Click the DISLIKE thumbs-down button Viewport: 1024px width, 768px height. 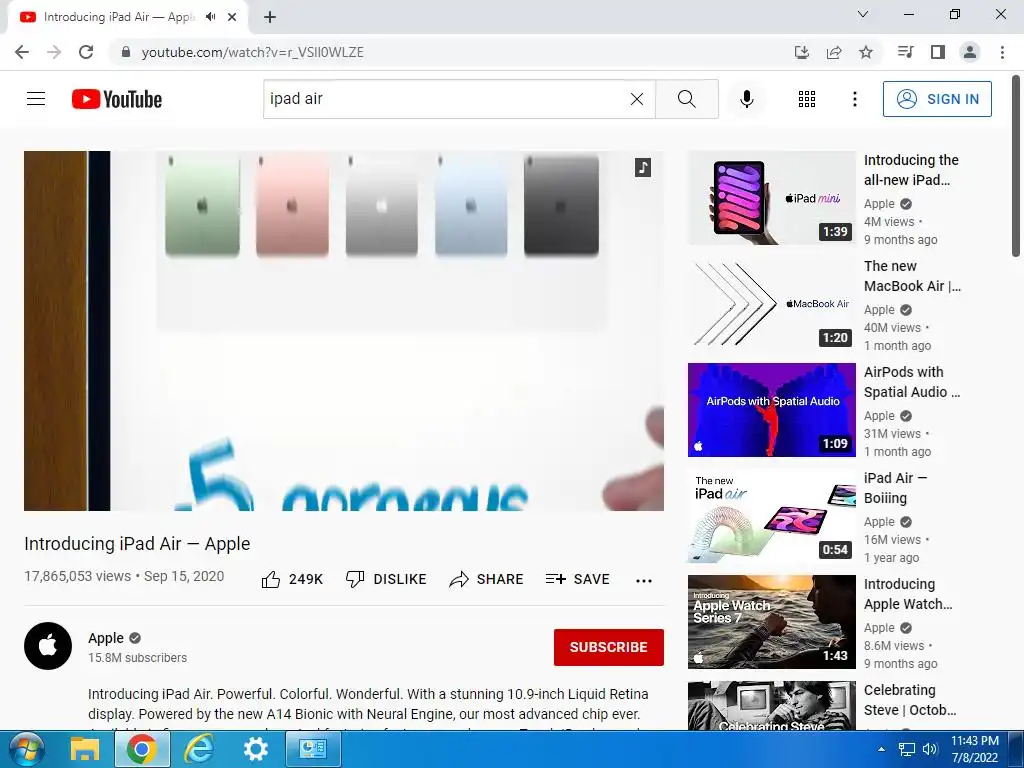[x=386, y=579]
